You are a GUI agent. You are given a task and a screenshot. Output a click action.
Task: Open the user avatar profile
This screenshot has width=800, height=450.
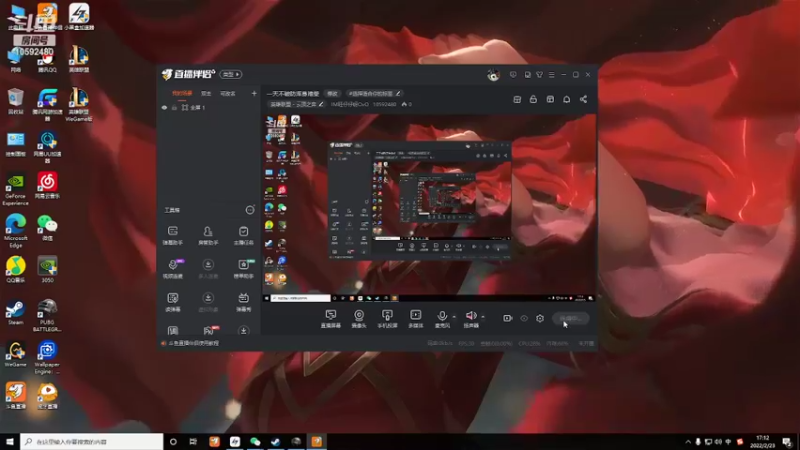click(493, 75)
